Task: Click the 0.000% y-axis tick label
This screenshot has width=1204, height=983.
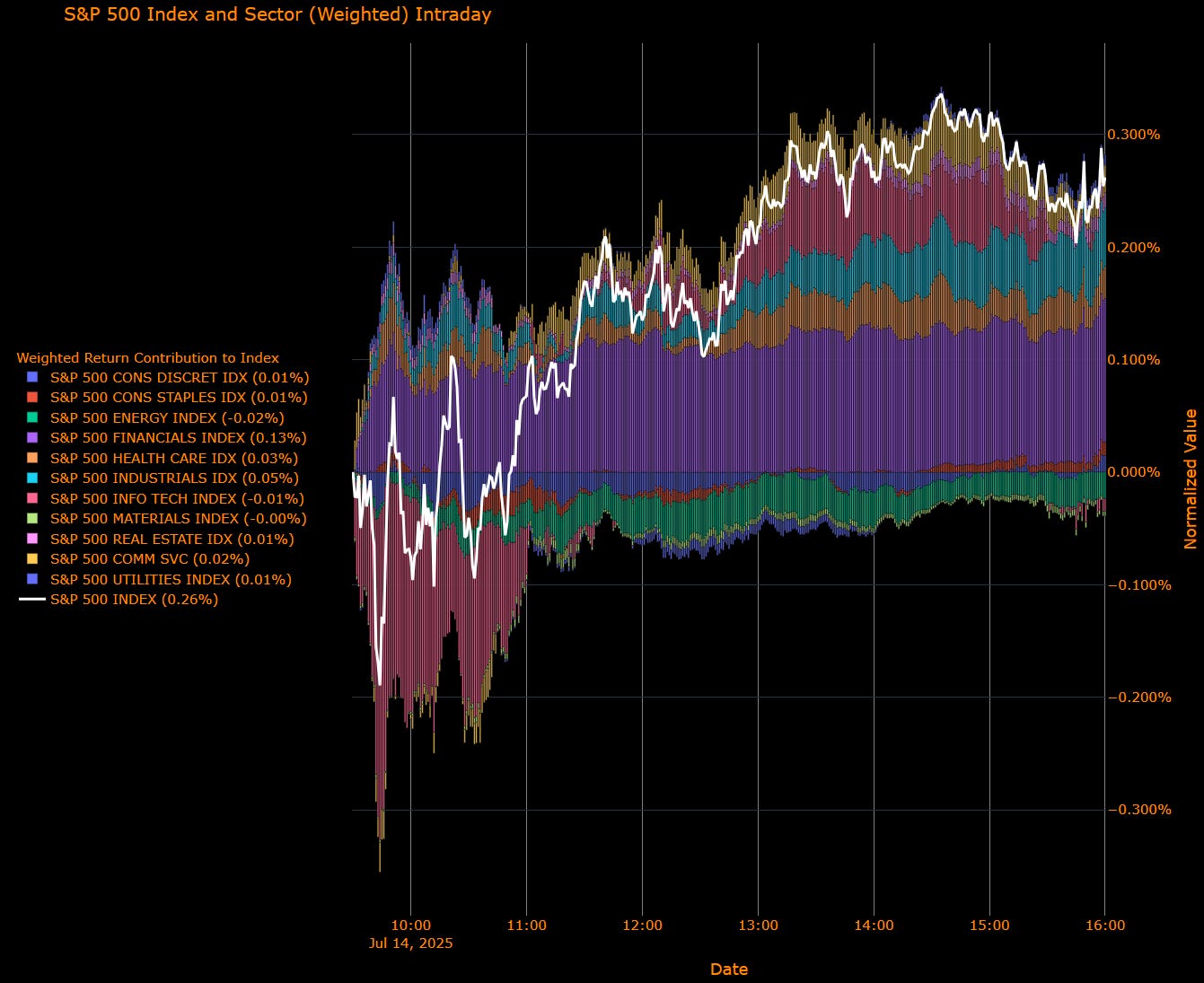Action: click(1134, 472)
